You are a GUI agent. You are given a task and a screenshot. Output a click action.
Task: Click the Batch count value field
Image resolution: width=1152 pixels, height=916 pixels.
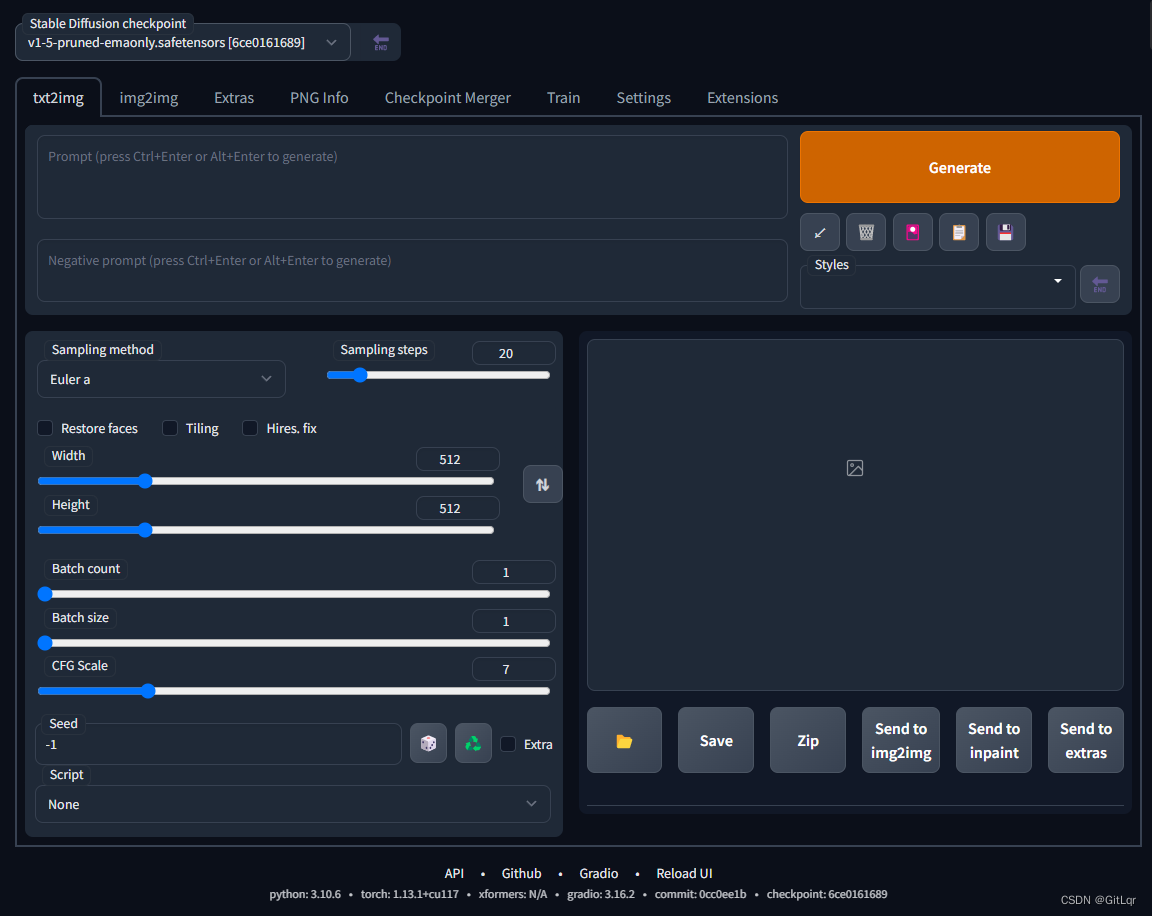point(513,572)
